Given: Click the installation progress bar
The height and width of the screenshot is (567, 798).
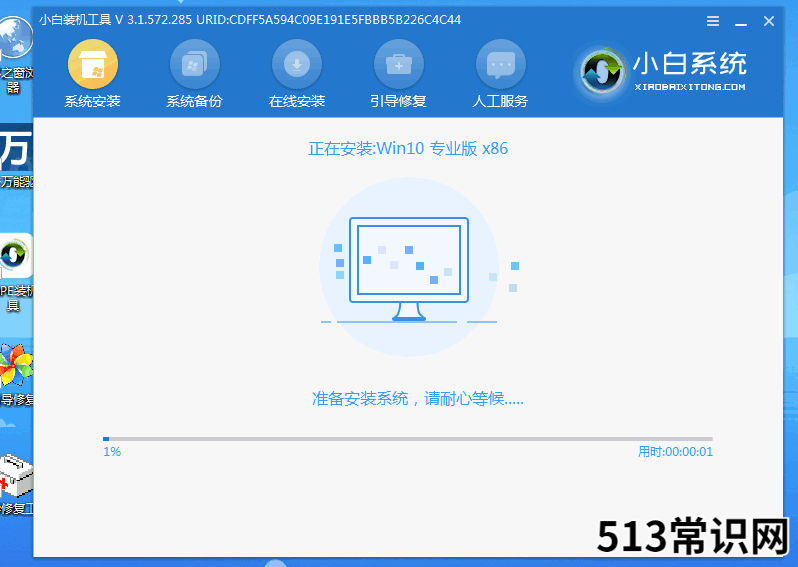Looking at the screenshot, I should 408,439.
